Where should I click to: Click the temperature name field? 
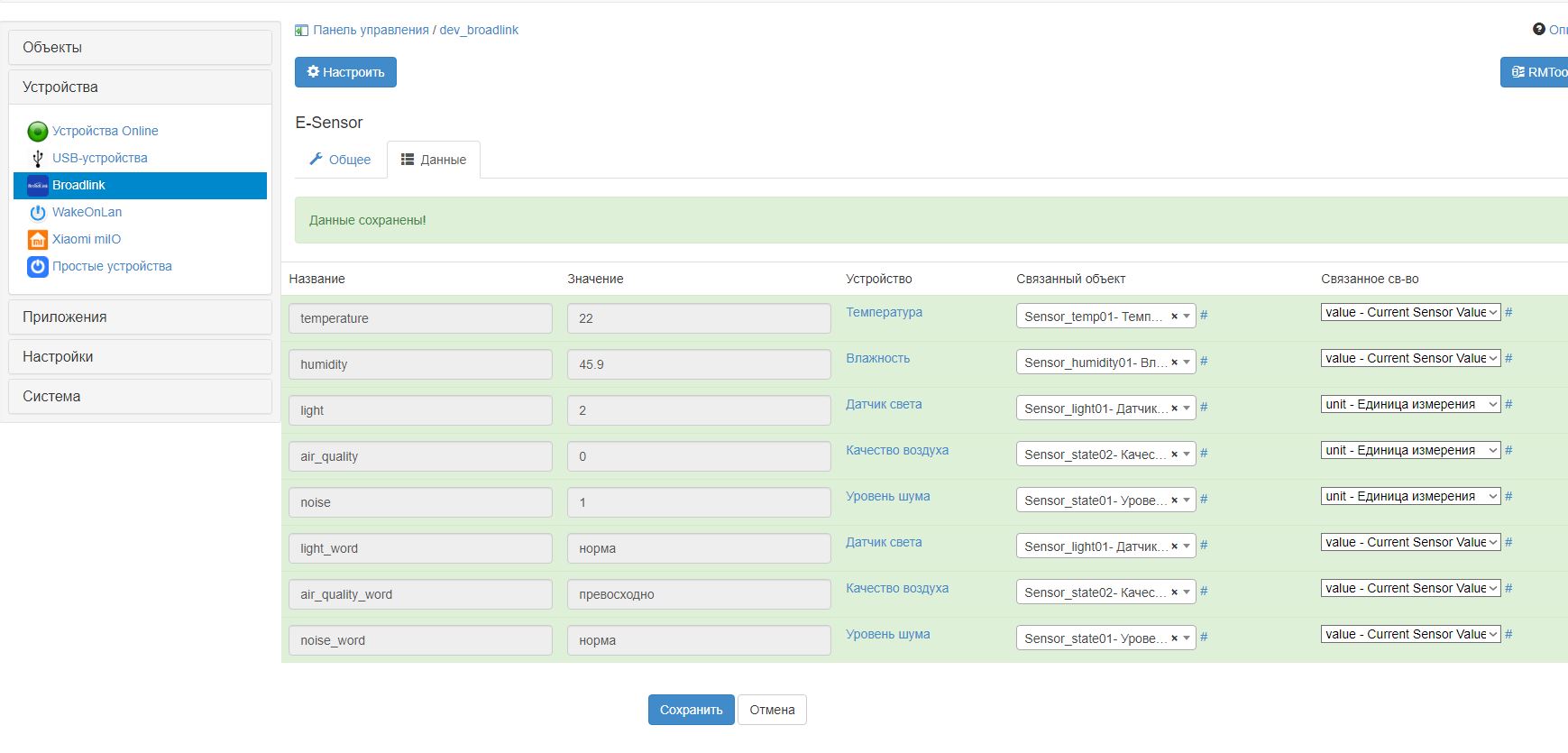click(x=420, y=318)
